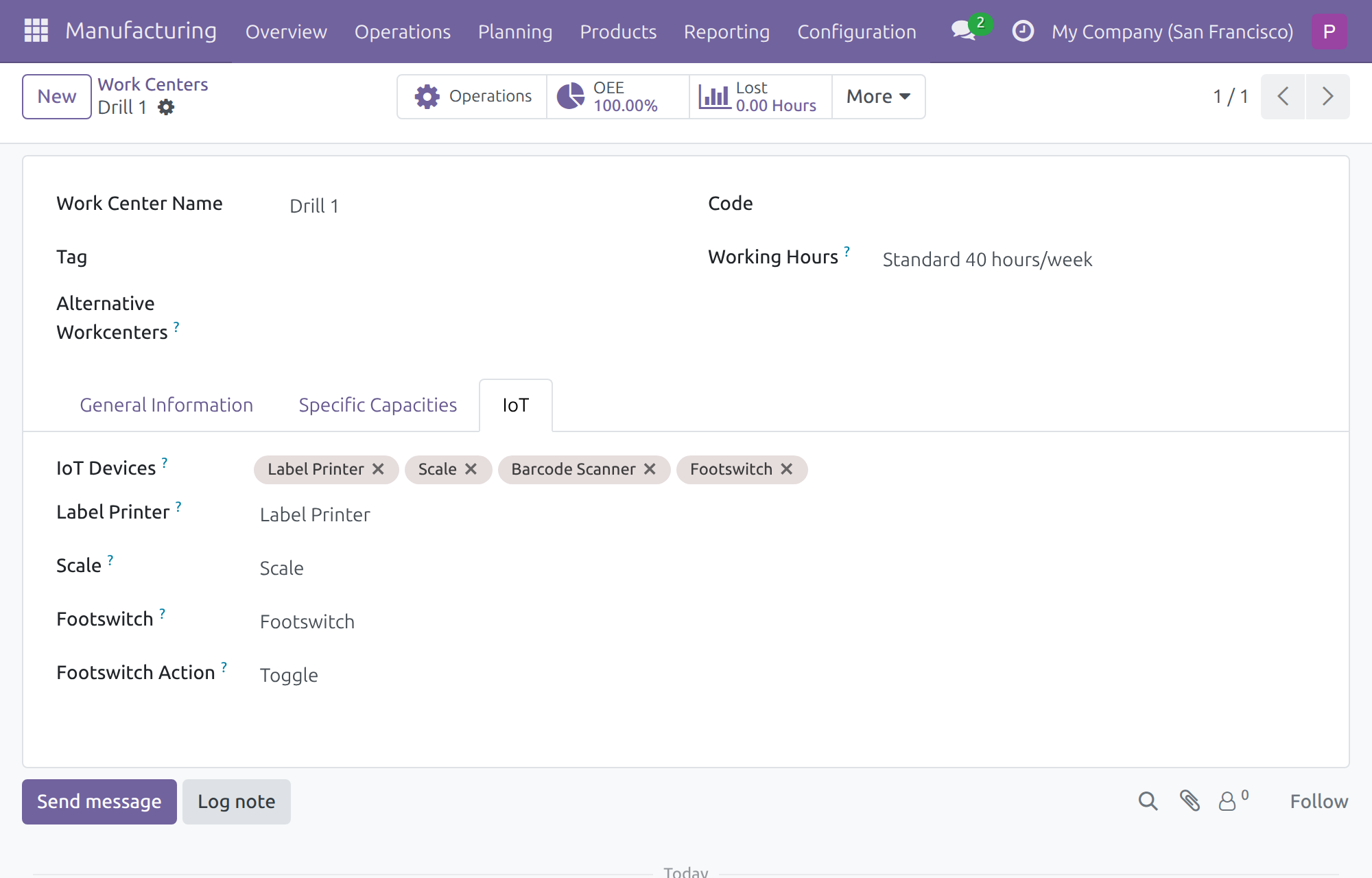This screenshot has width=1372, height=878.
Task: Select the IoT tab
Action: pos(516,405)
